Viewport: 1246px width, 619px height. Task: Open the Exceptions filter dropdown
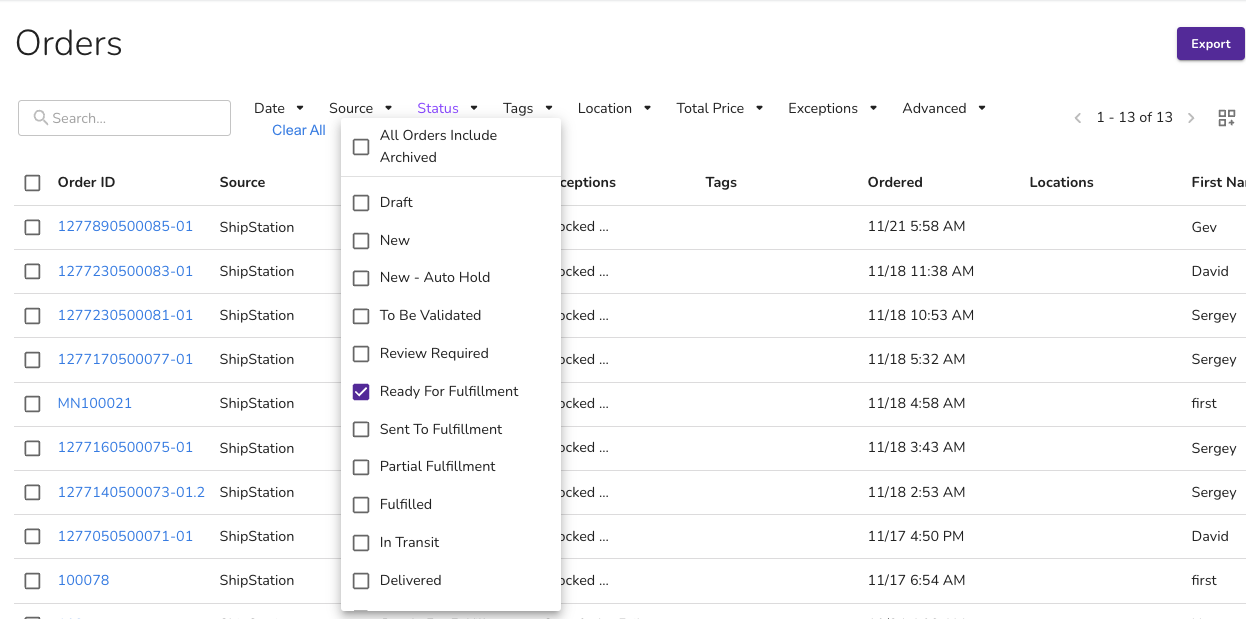click(x=833, y=108)
